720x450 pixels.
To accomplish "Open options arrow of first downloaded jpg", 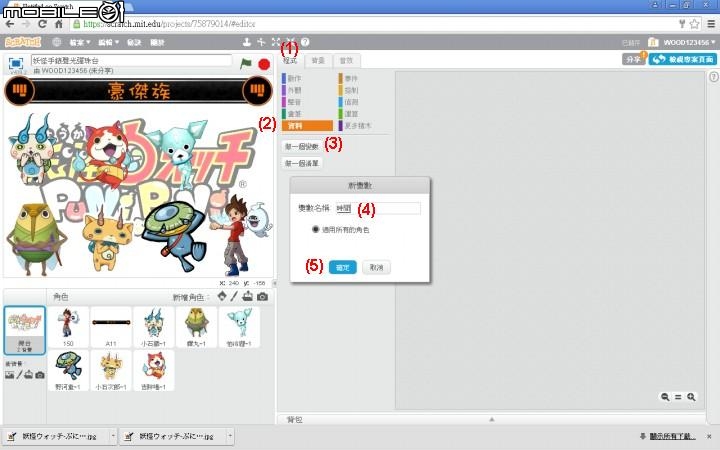I will [x=113, y=436].
